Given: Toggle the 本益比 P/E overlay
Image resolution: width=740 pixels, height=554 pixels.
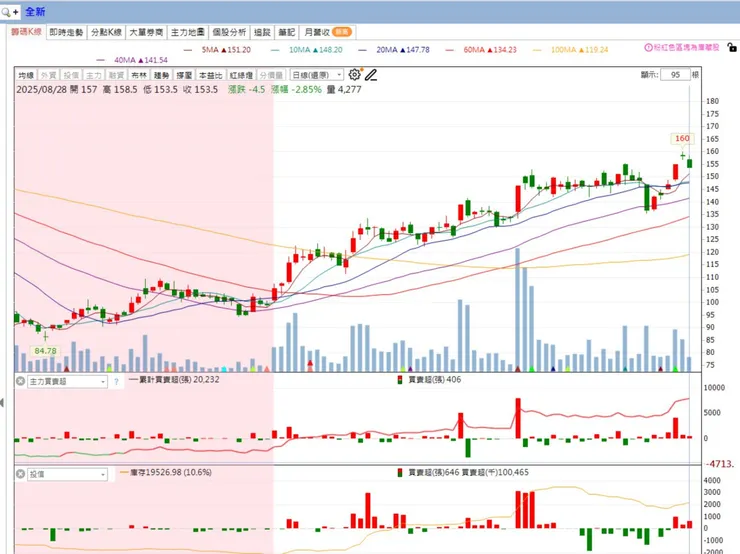Looking at the screenshot, I should 210,75.
